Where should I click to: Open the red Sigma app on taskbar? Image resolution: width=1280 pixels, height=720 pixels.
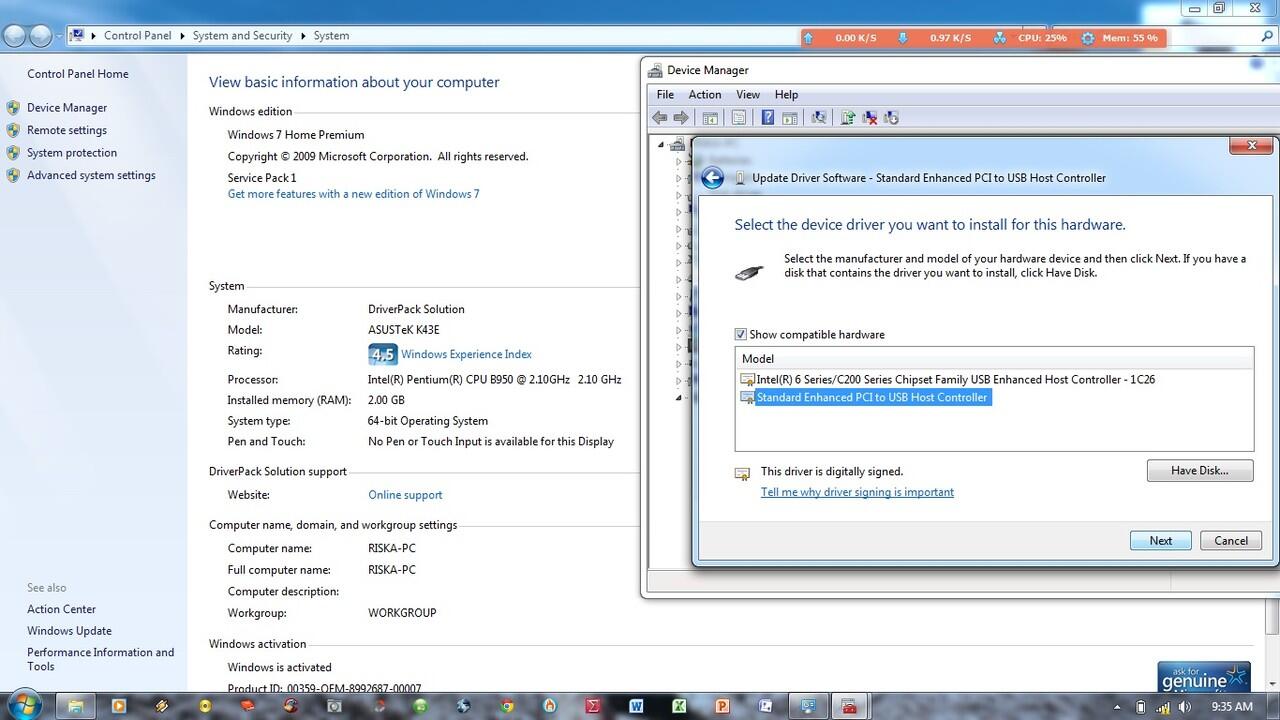click(x=593, y=706)
